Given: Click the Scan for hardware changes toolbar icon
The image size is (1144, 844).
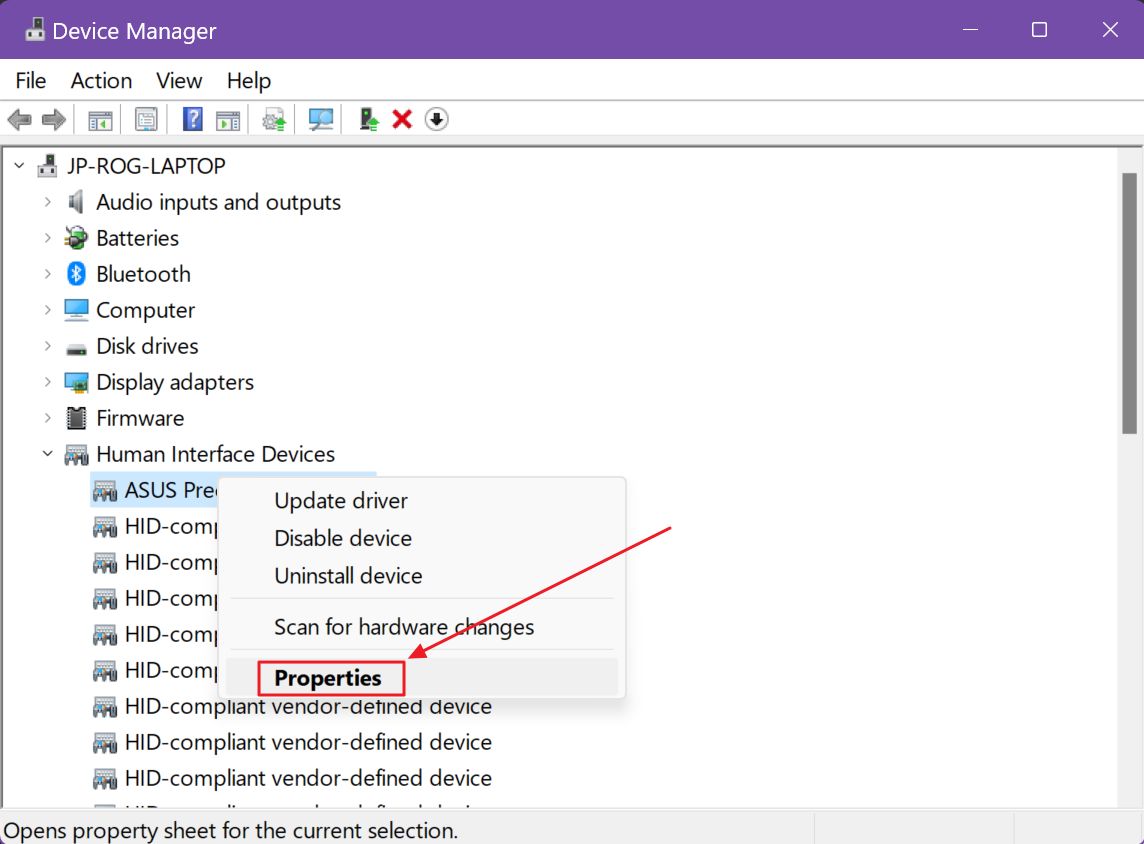Looking at the screenshot, I should [x=320, y=119].
